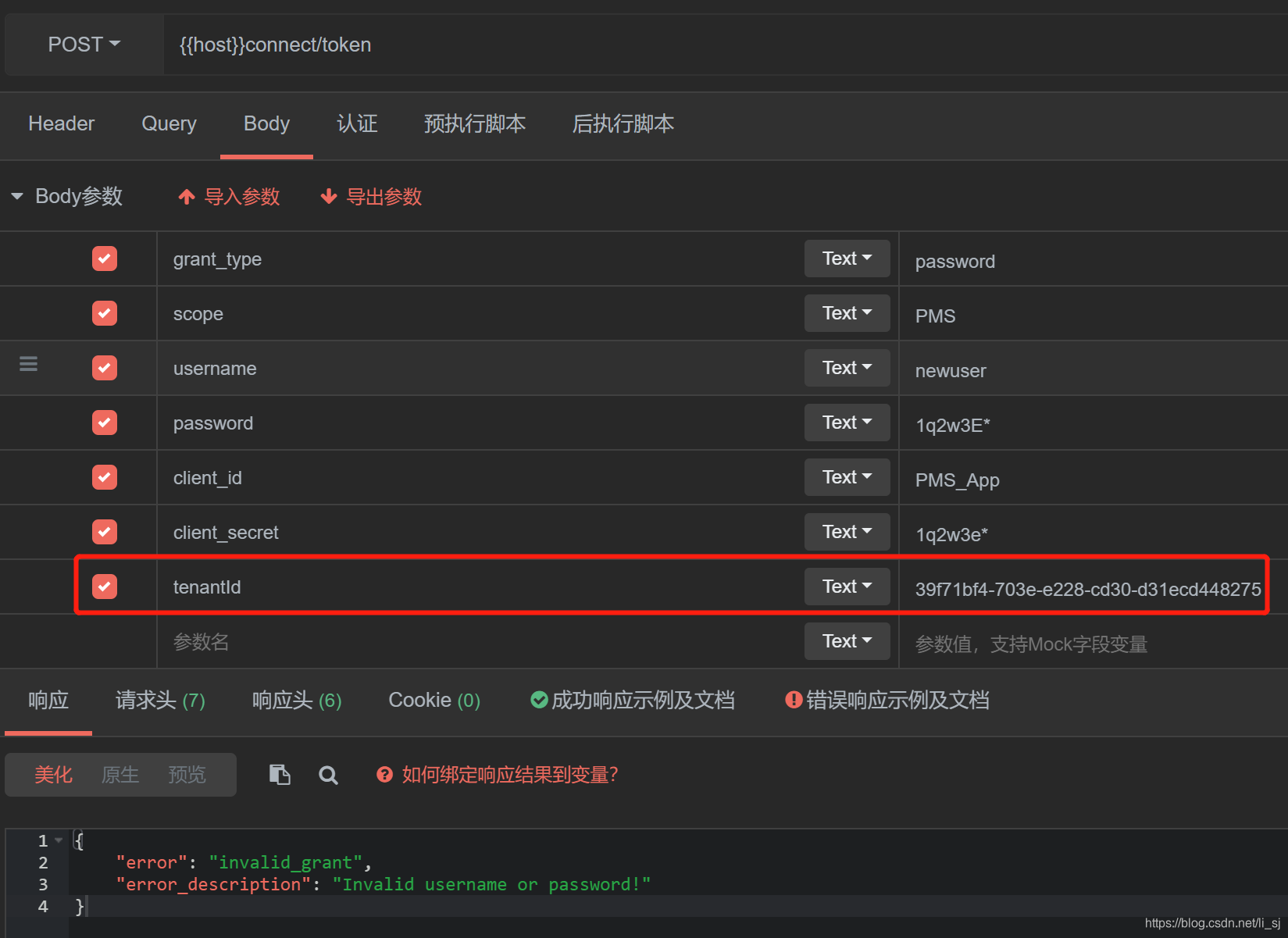Click the green success icon near 成功响应示例及文档
The height and width of the screenshot is (938, 1288).
[x=539, y=700]
